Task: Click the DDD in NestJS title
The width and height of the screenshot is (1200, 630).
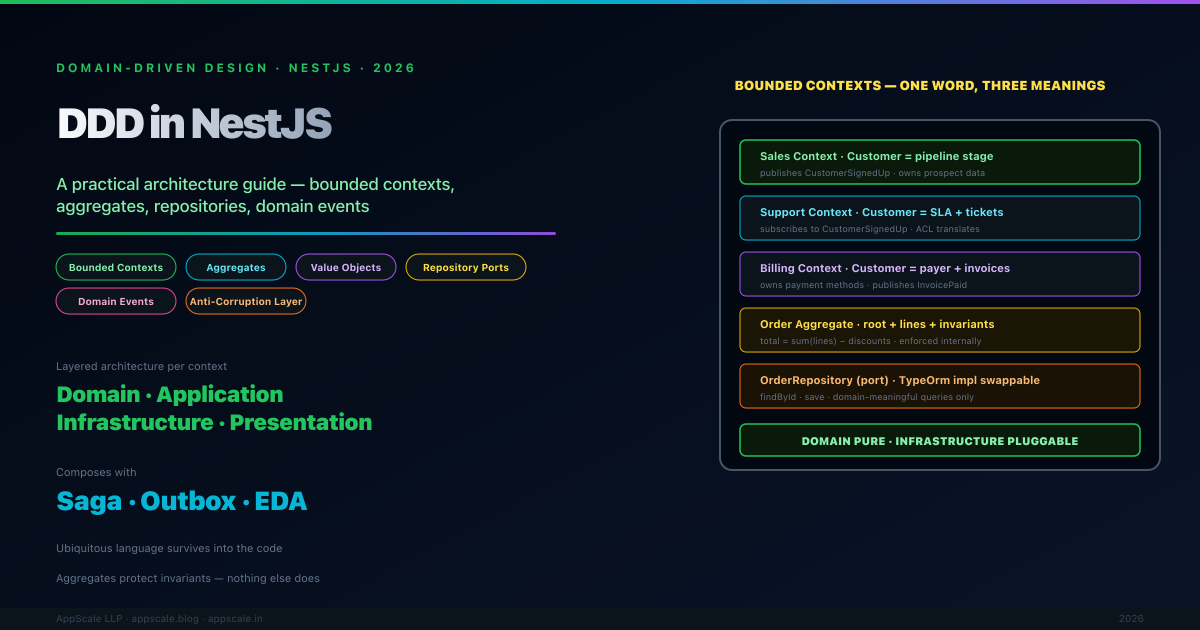Action: 194,123
